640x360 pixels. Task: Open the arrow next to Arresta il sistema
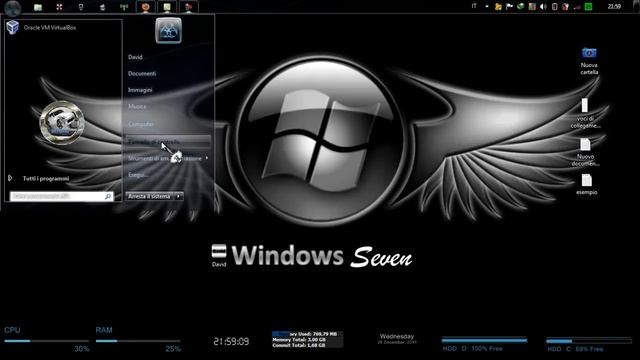pos(178,196)
